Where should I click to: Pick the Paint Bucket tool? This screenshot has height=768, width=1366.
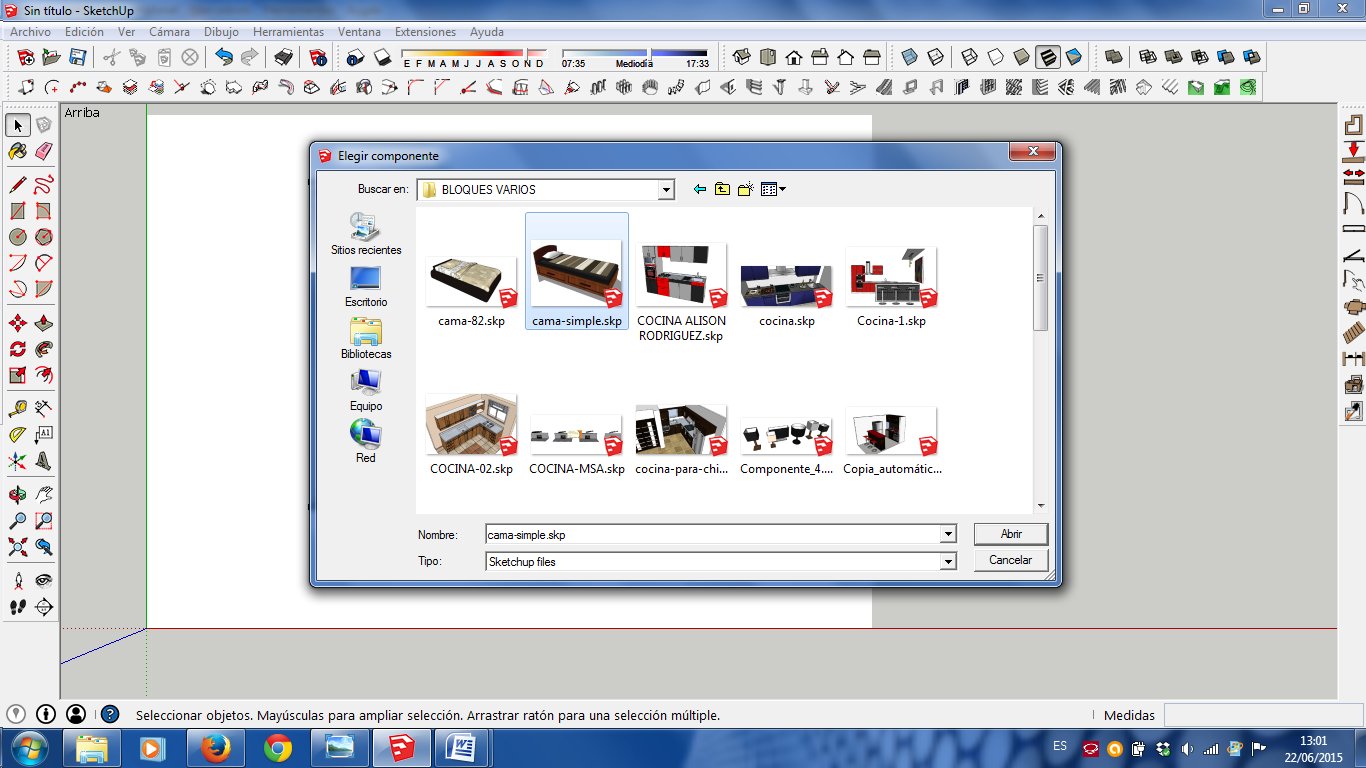[18, 151]
